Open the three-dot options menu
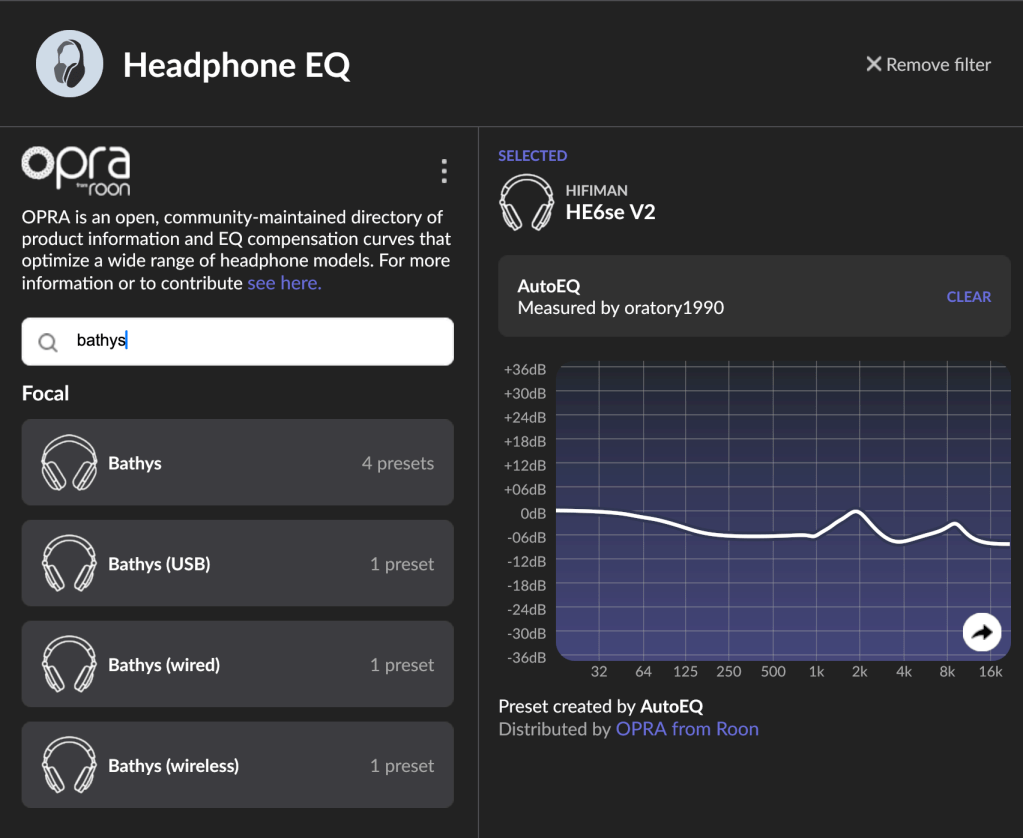The height and width of the screenshot is (838, 1023). point(444,172)
